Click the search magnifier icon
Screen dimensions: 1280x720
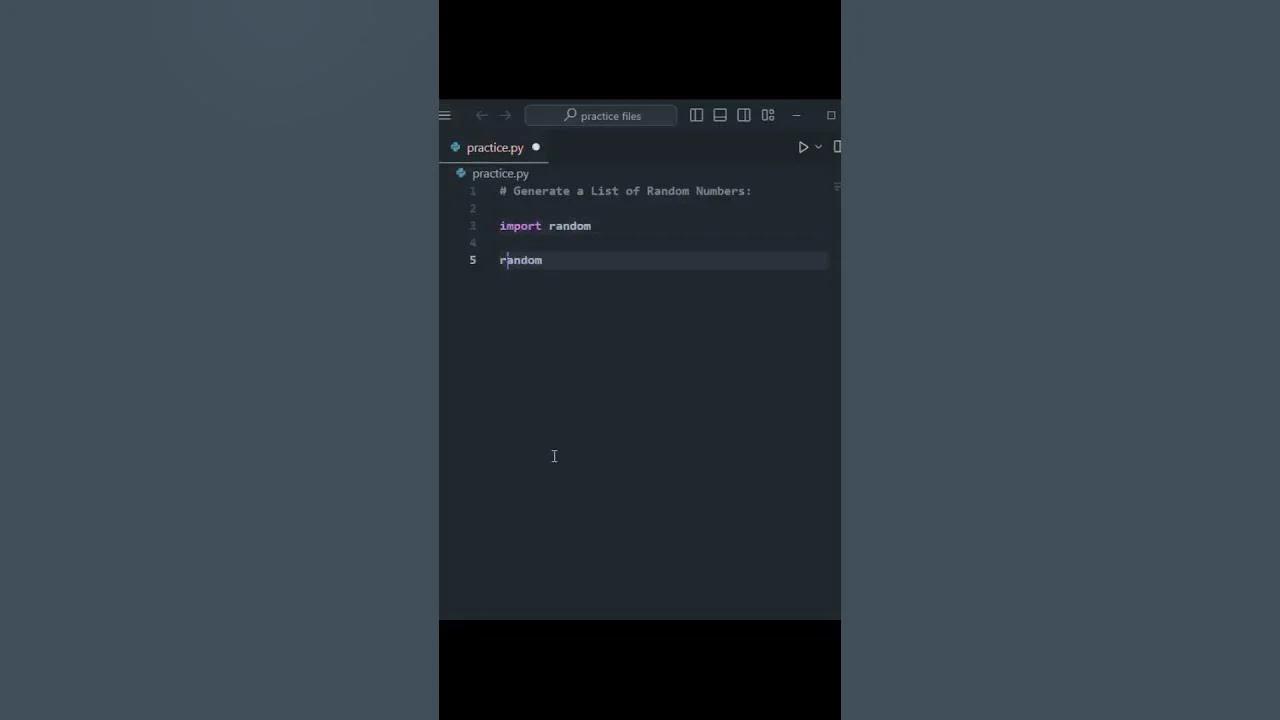(x=570, y=116)
